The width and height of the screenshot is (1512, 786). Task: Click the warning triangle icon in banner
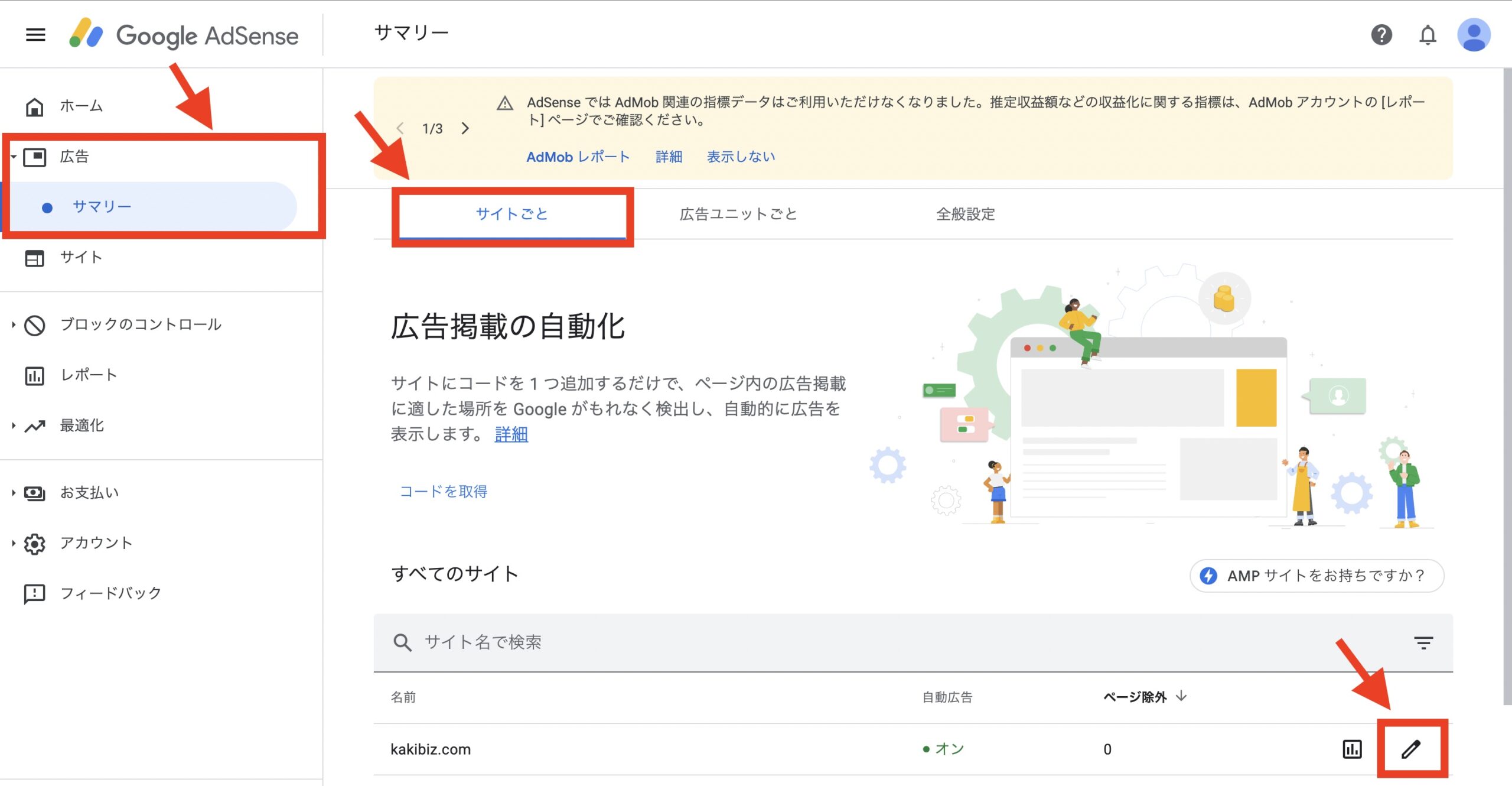505,103
